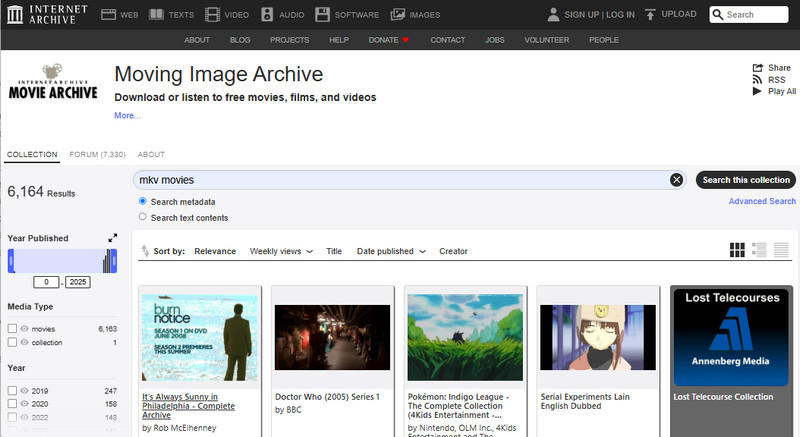
Task: Open It's Always Sunny in Philadelphia link
Action: point(188,406)
